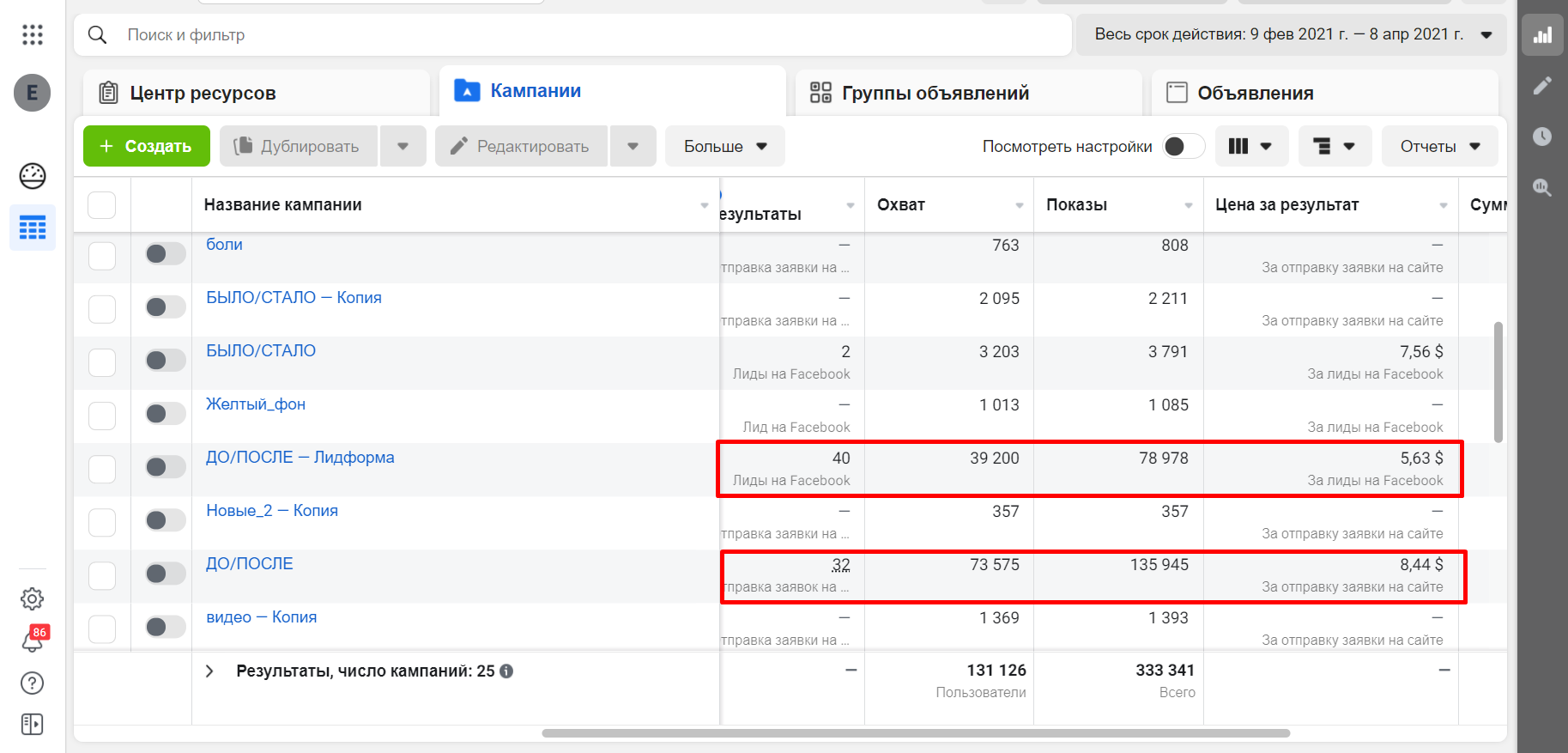Image resolution: width=1568 pixels, height=753 pixels.
Task: Click the expand sidebar panel icon
Action: (x=33, y=725)
